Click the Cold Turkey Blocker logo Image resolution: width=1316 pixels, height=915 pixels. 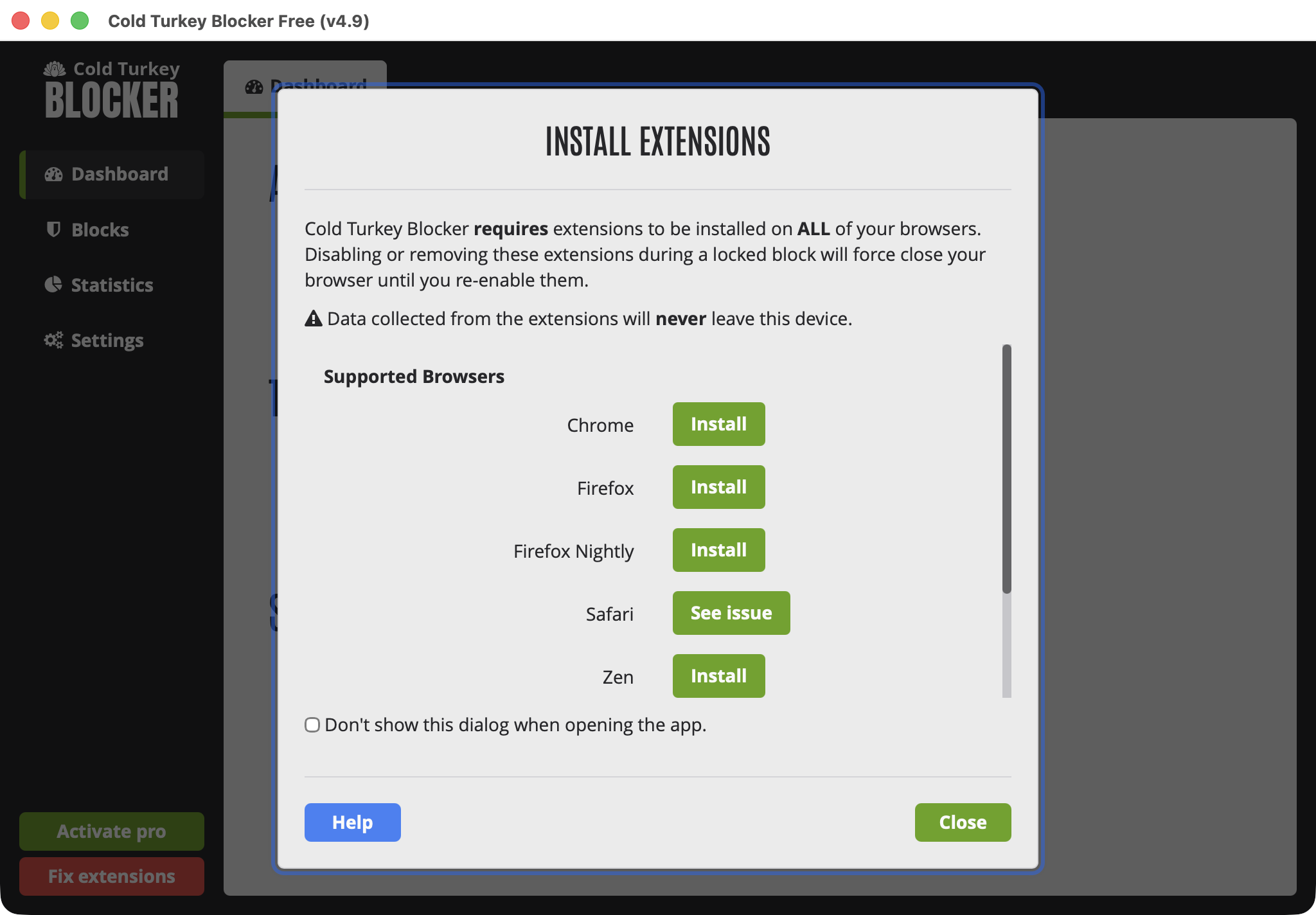[x=112, y=90]
